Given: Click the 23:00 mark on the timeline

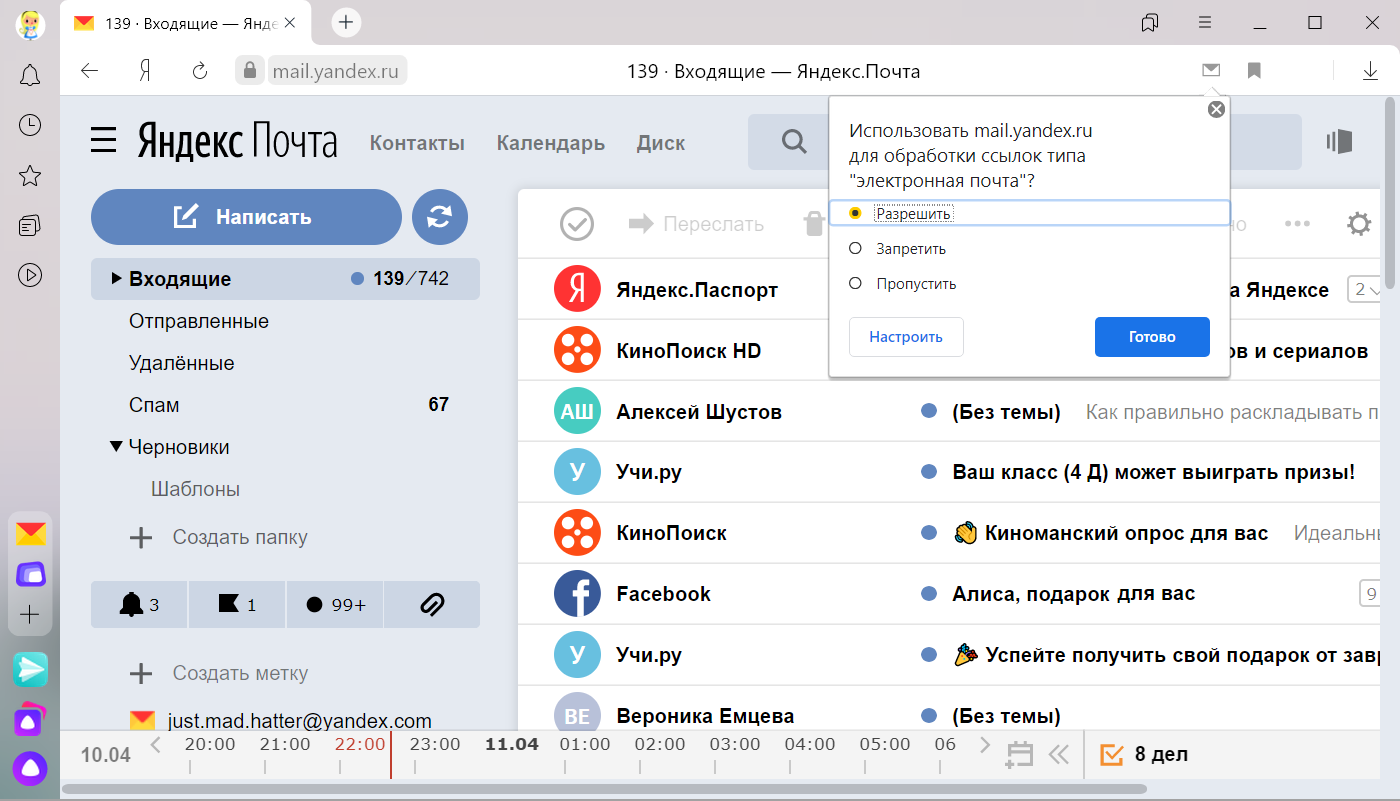Looking at the screenshot, I should [435, 745].
